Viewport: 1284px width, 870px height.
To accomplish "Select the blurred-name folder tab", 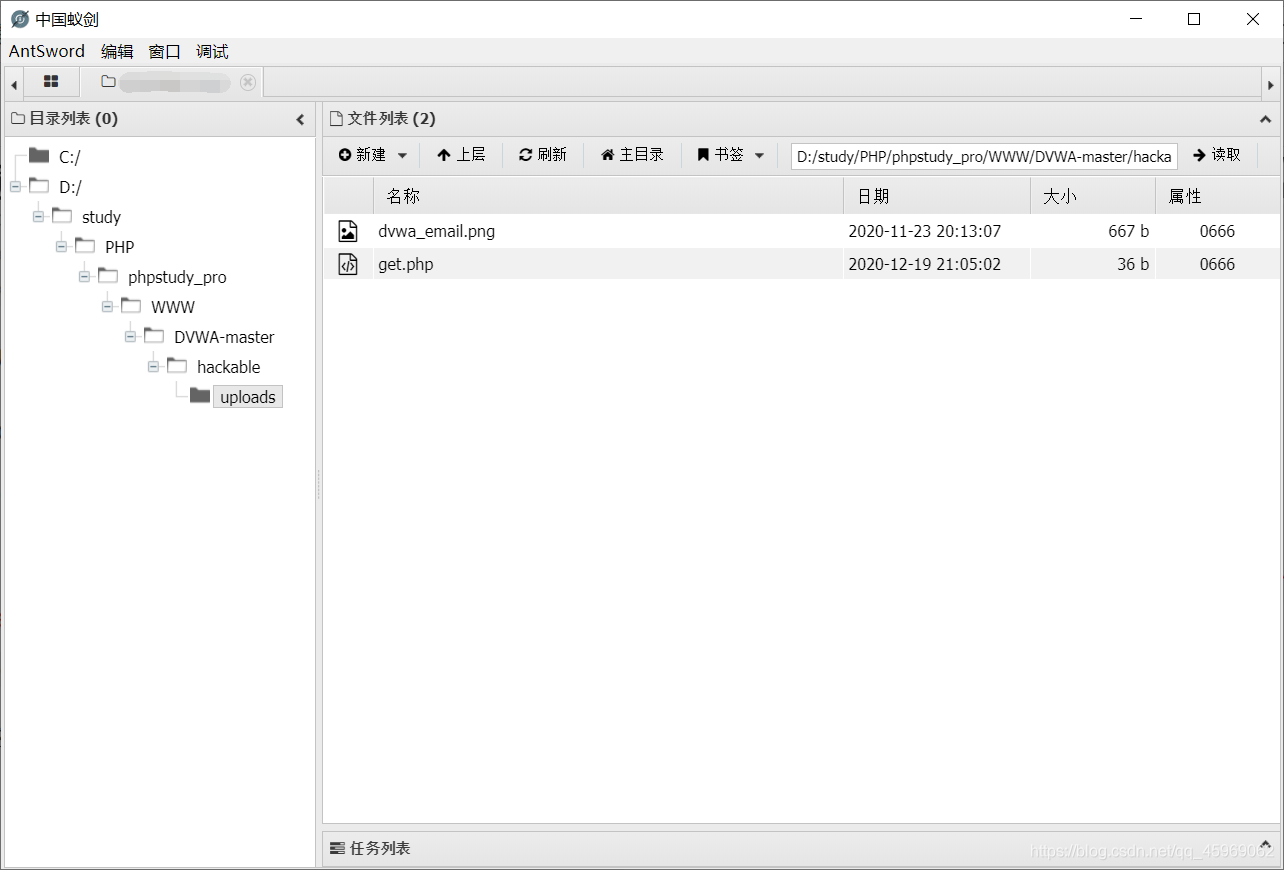I will [x=172, y=82].
